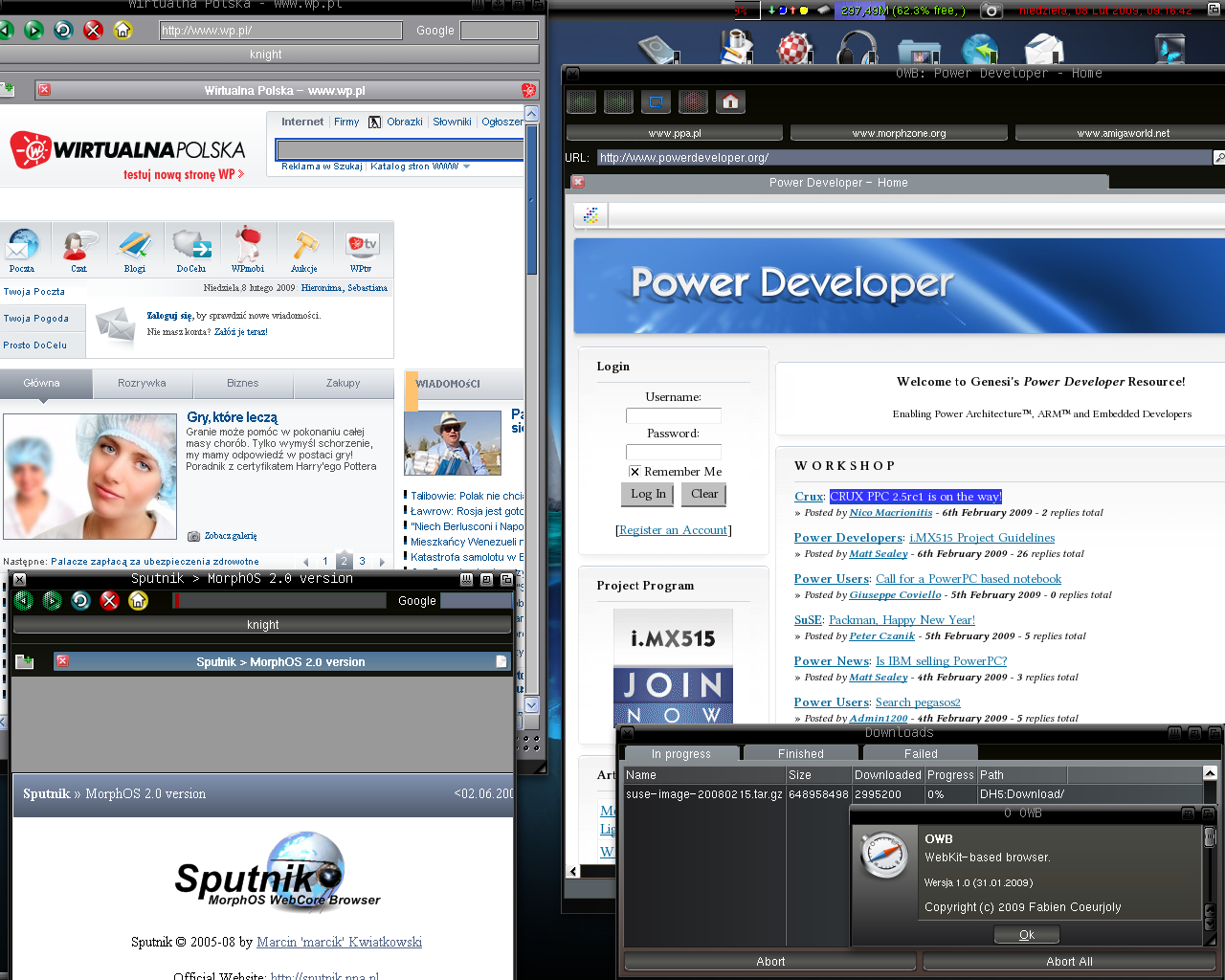Click the Zaloguj się link on wp.pl
The image size is (1225, 980).
coord(169,315)
